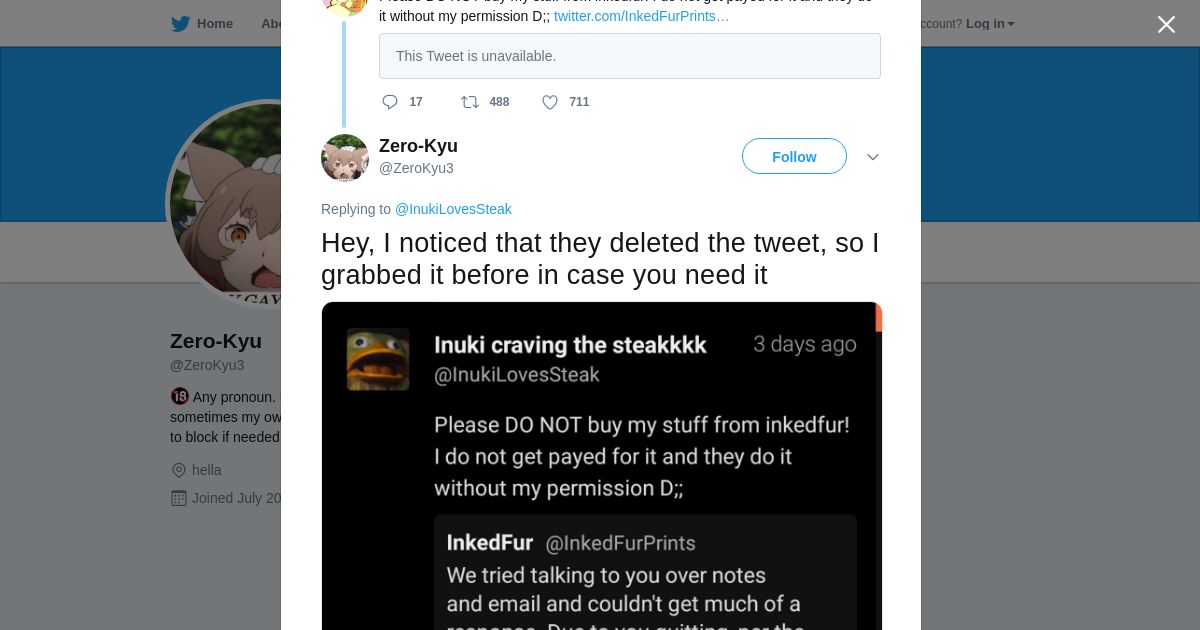
Task: Go to the Home menu item
Action: point(214,24)
